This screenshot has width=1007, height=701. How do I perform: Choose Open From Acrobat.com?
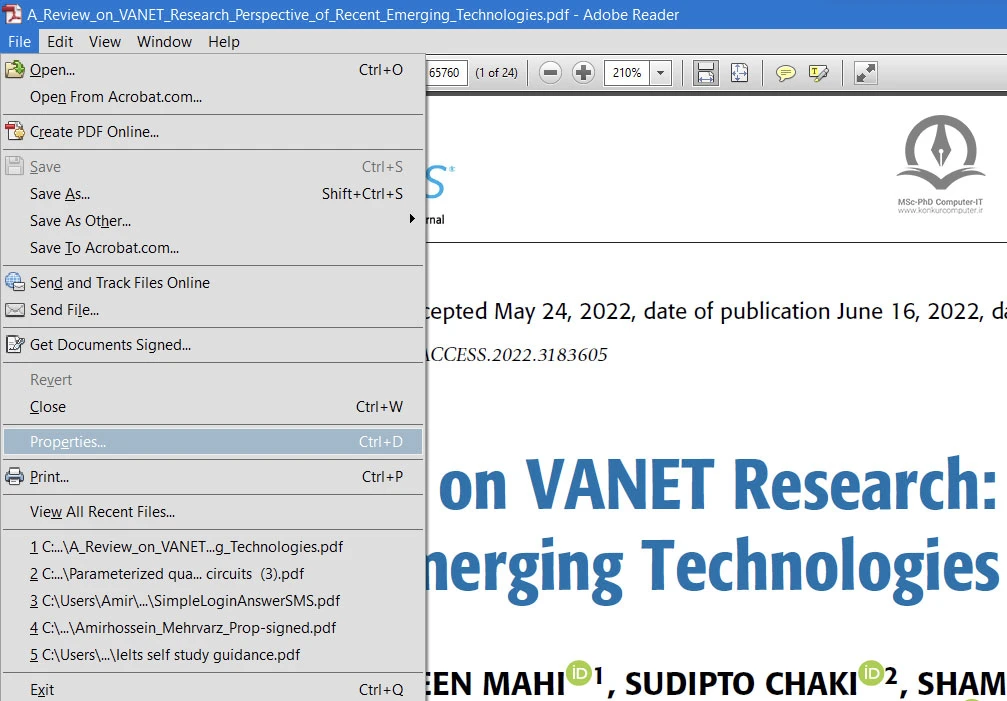(x=213, y=97)
